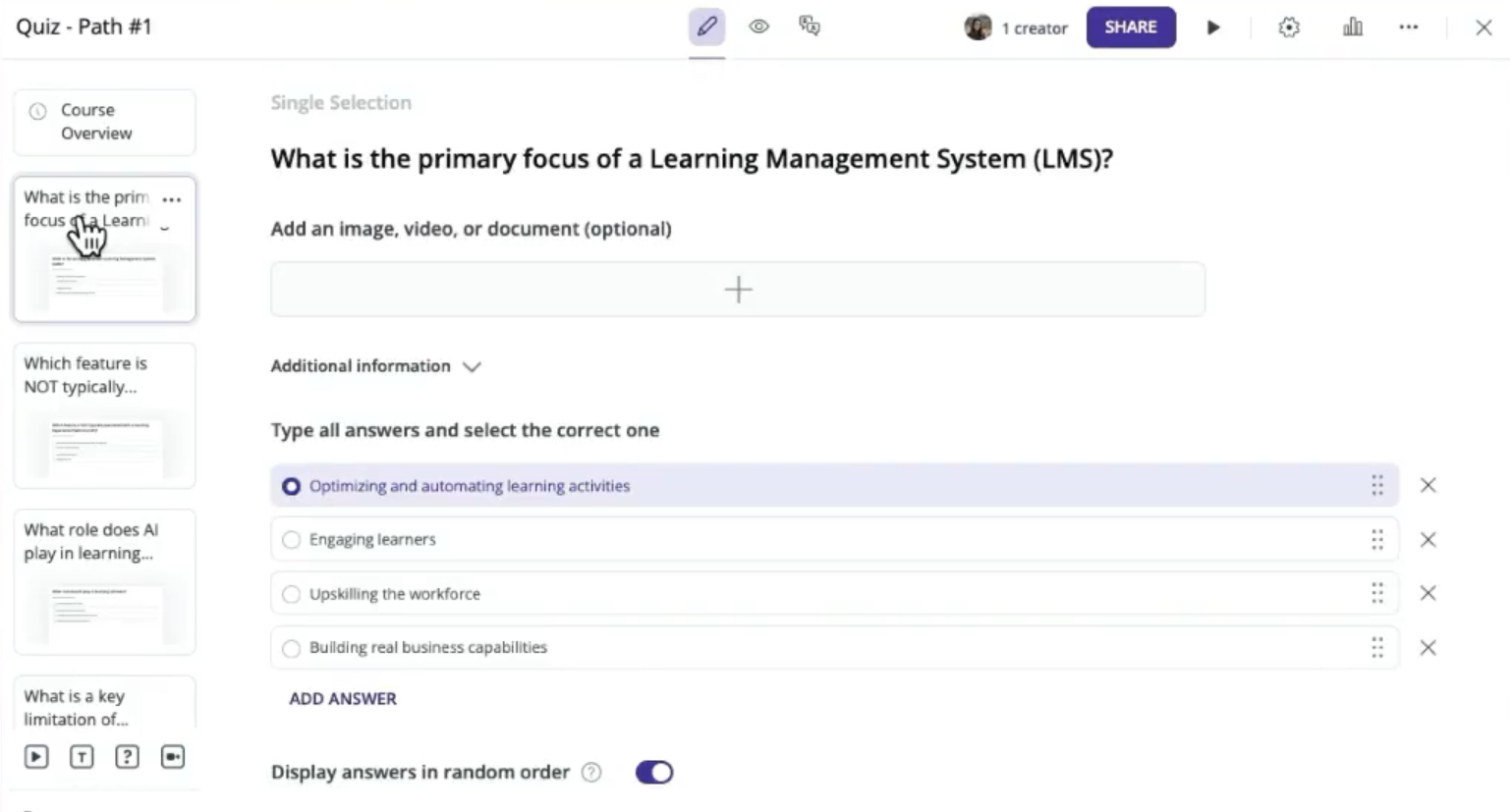
Task: Open the options menu on the first question thumbnail
Action: click(172, 198)
